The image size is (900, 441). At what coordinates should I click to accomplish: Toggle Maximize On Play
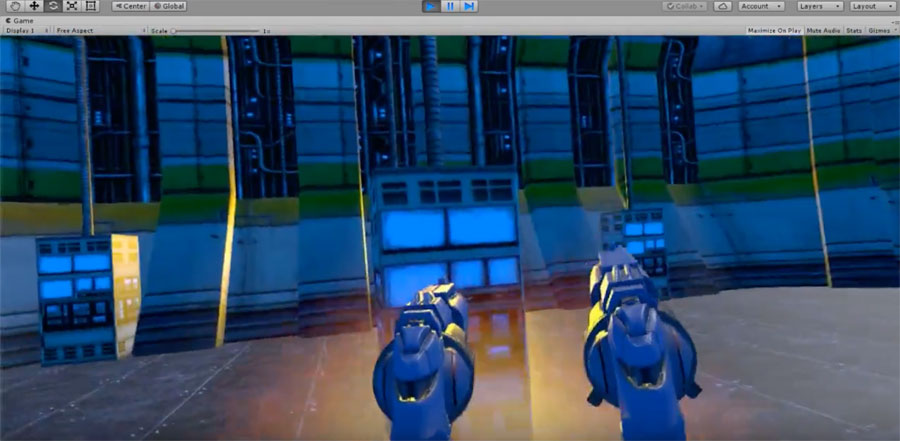774,30
